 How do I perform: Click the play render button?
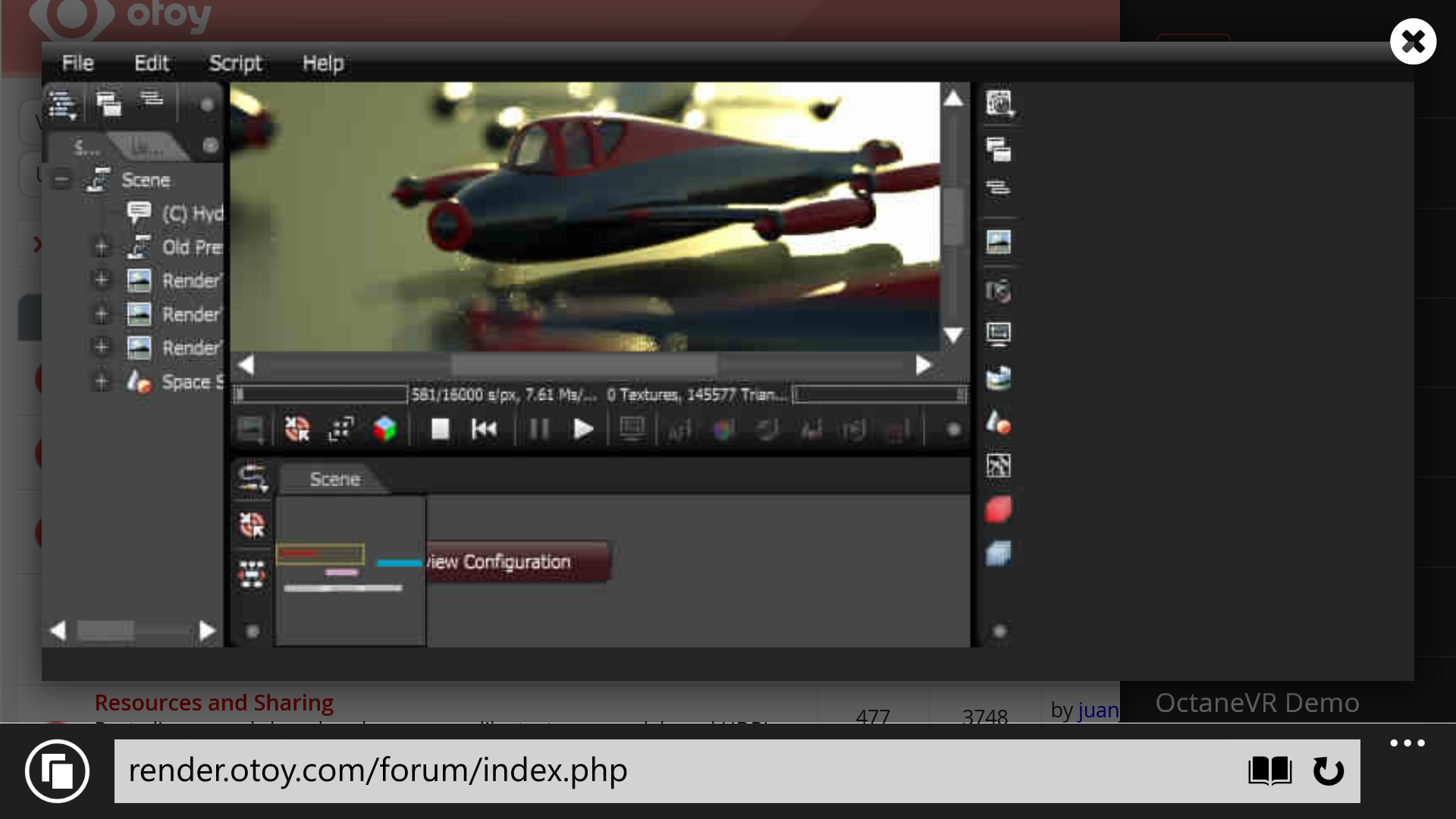582,430
